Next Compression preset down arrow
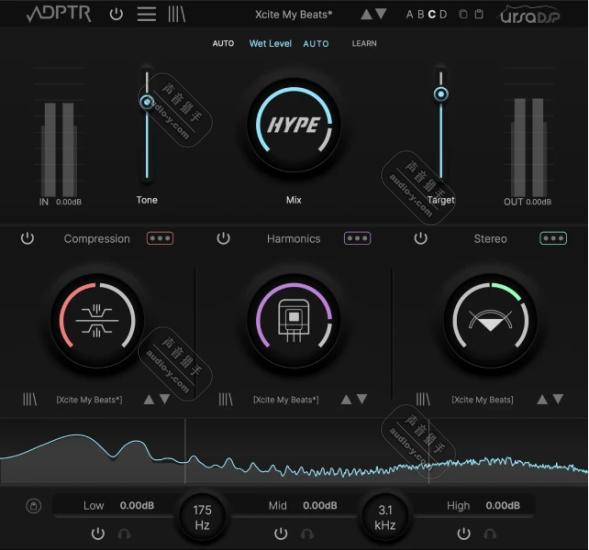 (x=165, y=399)
